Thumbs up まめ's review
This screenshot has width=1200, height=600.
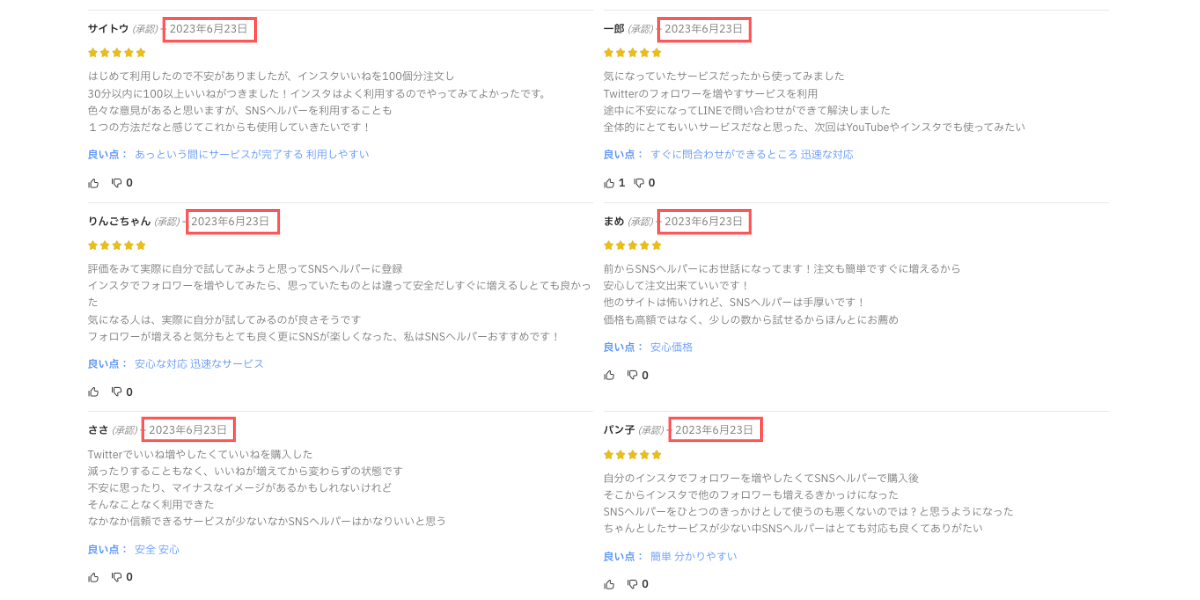[609, 375]
